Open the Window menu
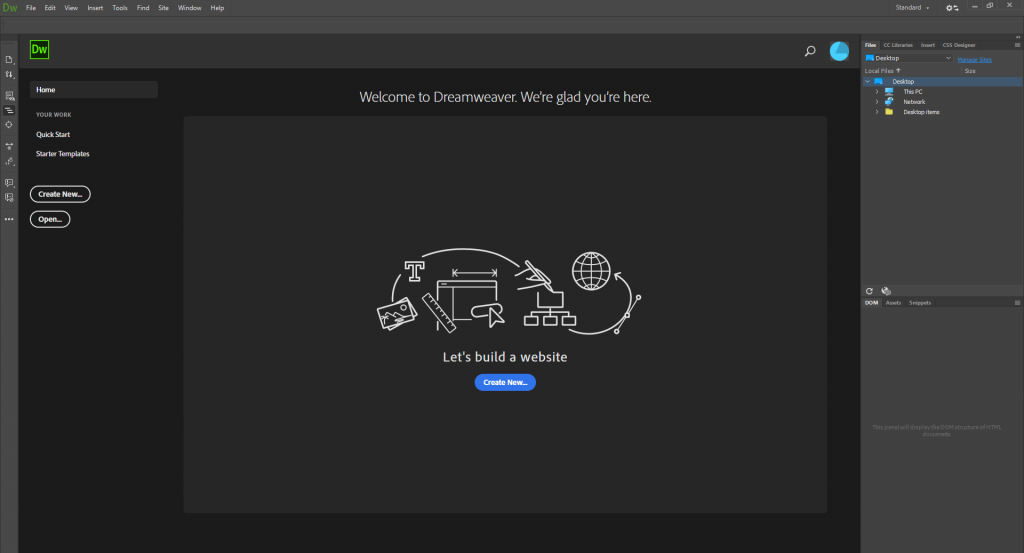The image size is (1024, 553). [x=189, y=8]
